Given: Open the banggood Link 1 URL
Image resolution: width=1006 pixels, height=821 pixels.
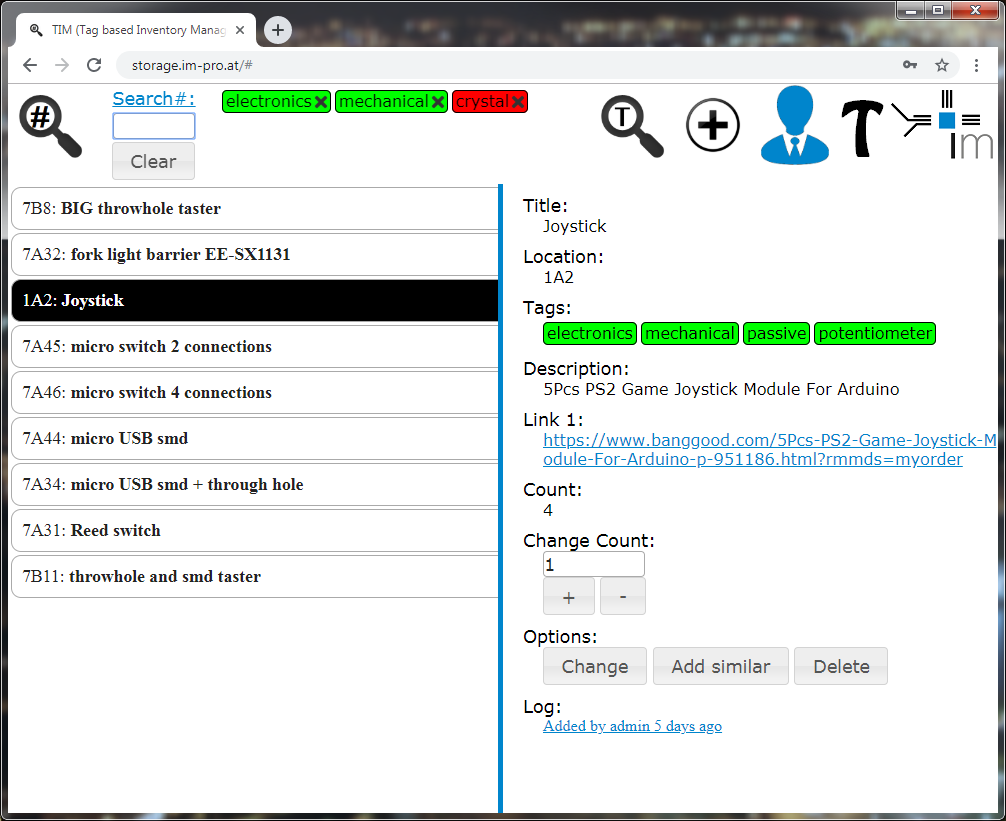Looking at the screenshot, I should [769, 450].
